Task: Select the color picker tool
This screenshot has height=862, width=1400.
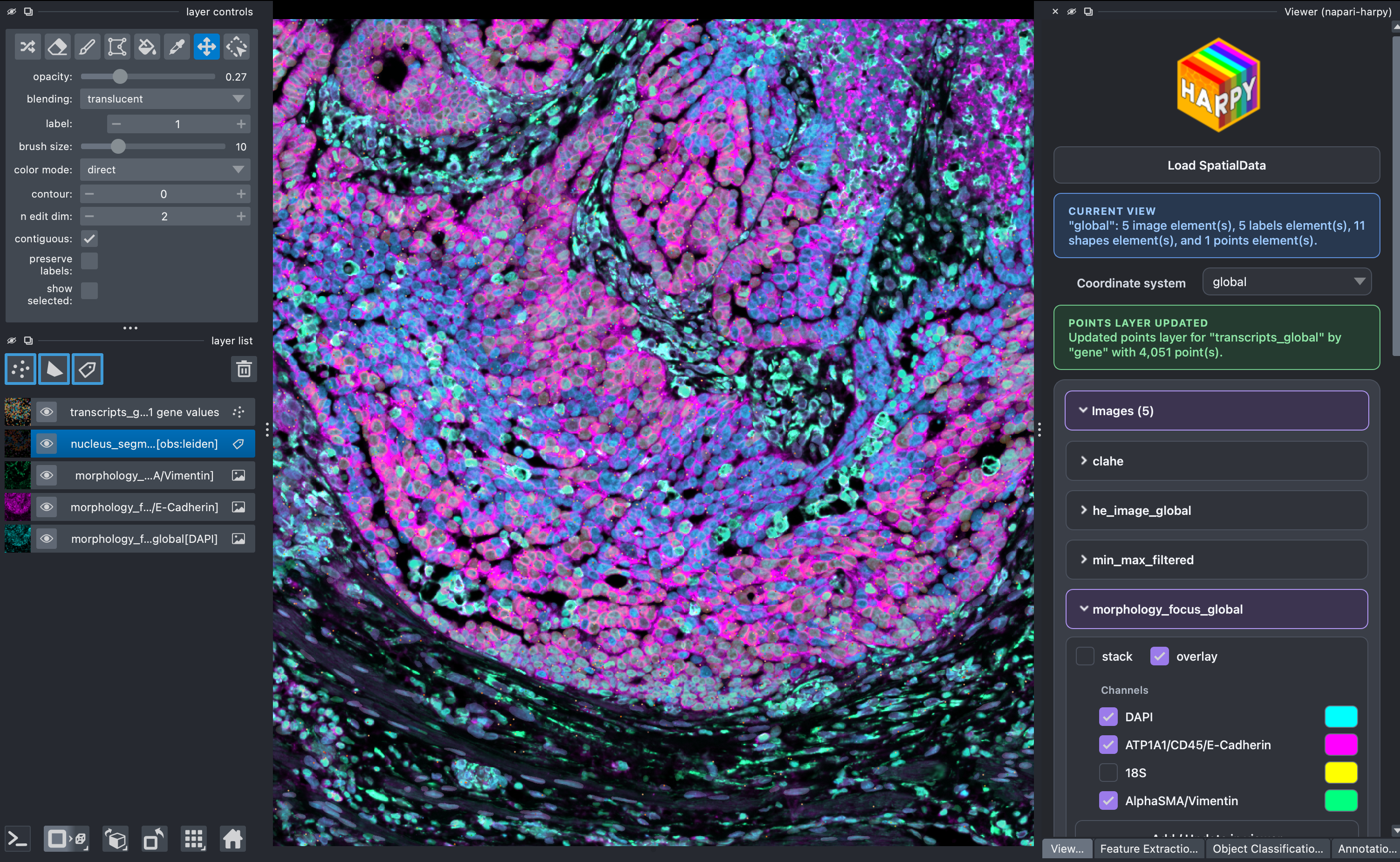Action: tap(177, 47)
